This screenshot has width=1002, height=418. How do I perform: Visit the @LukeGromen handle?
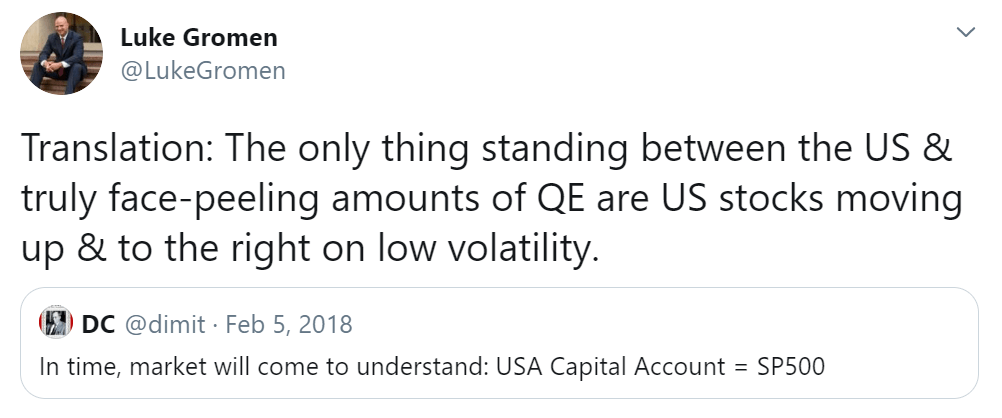point(202,70)
